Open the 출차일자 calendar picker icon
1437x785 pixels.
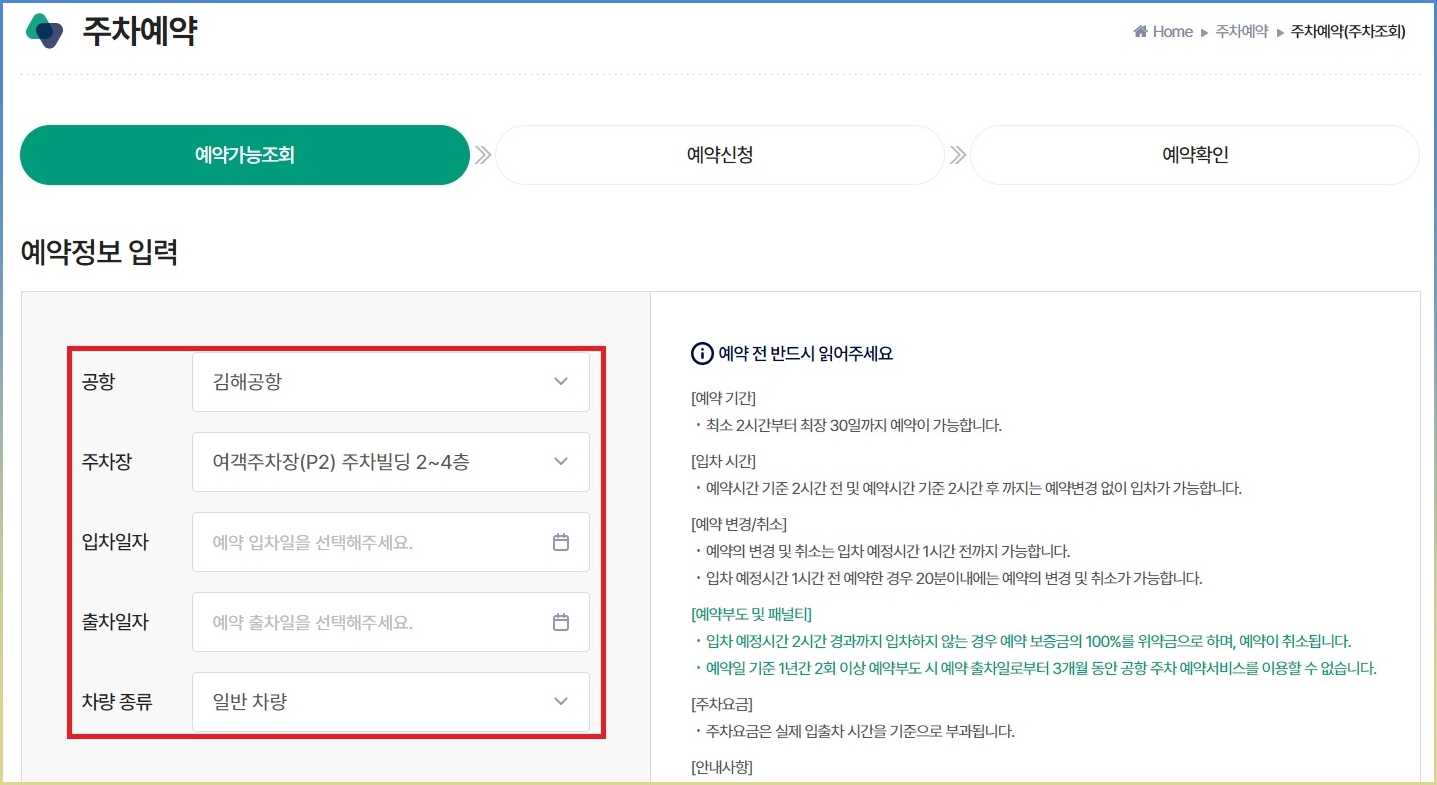(x=560, y=621)
